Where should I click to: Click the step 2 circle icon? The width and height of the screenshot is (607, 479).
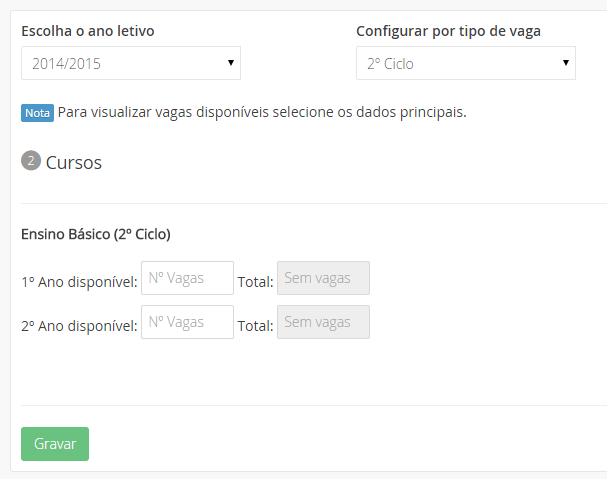click(31, 161)
